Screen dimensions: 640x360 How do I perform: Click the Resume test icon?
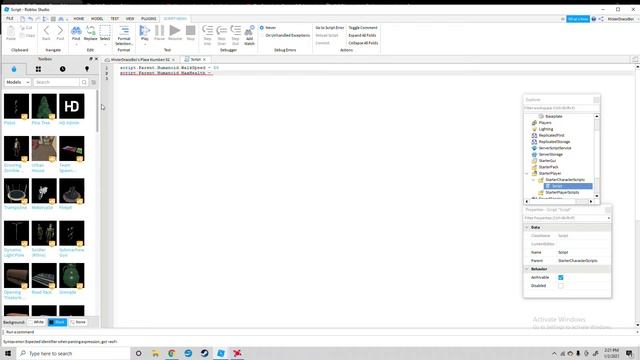(175, 30)
